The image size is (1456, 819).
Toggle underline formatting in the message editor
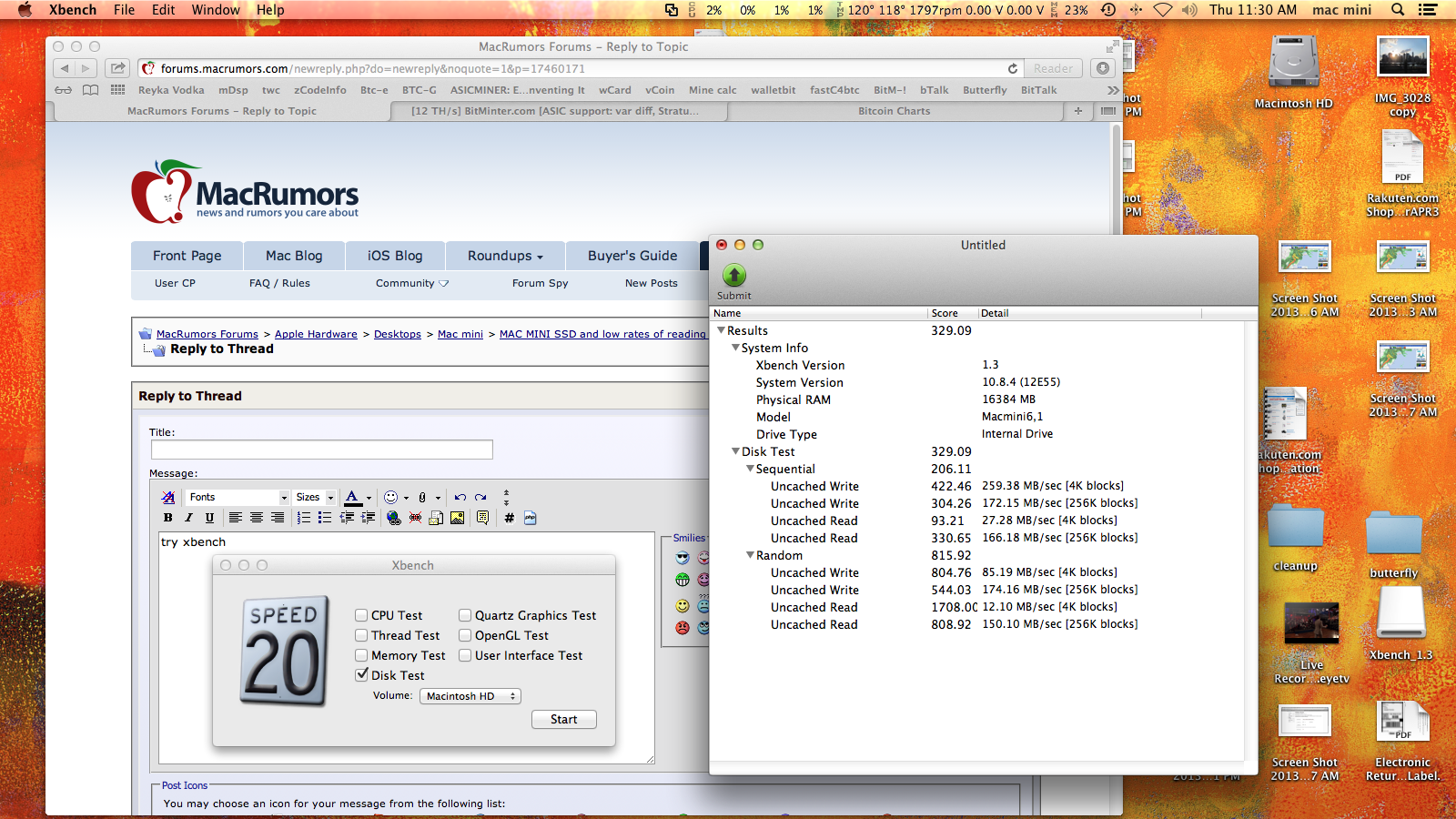tap(209, 518)
